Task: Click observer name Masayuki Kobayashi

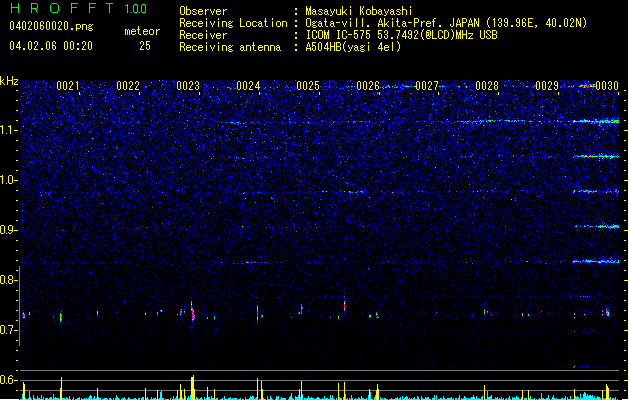Action: click(359, 11)
